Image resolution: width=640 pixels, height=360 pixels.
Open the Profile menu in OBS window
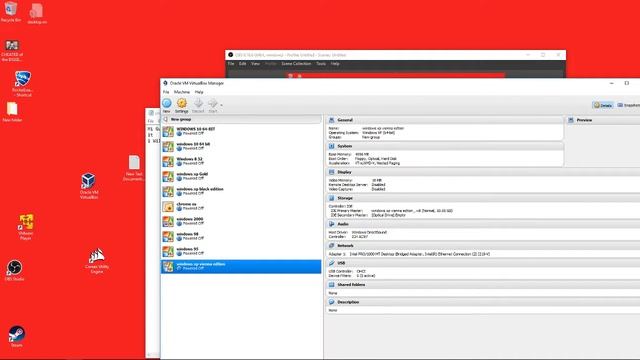tap(271, 64)
